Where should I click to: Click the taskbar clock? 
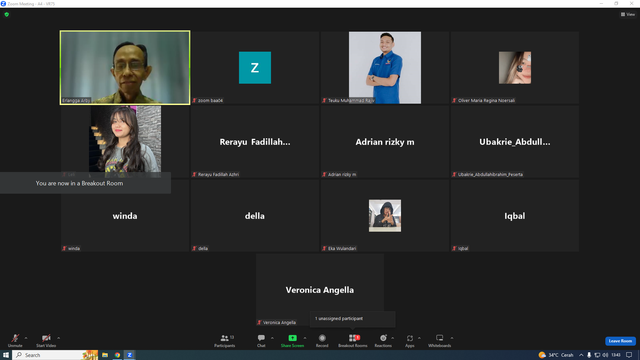(616, 355)
